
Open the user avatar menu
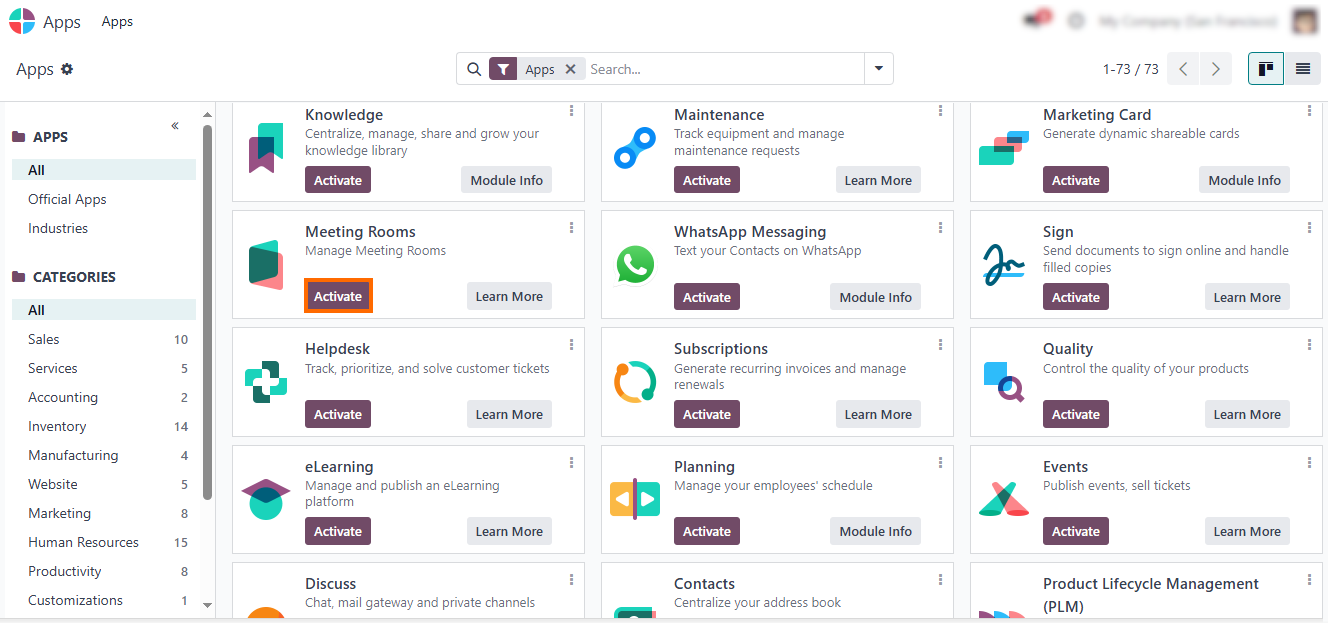(x=1305, y=21)
